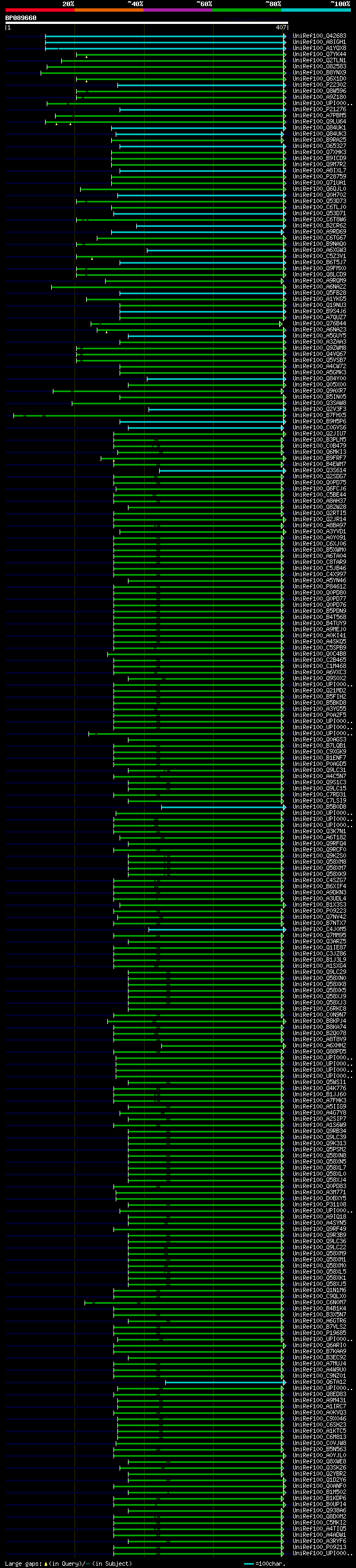The height and width of the screenshot is (1568, 356).
Task: Click hit label UniRef100_A9M431
Action: point(319,1400)
